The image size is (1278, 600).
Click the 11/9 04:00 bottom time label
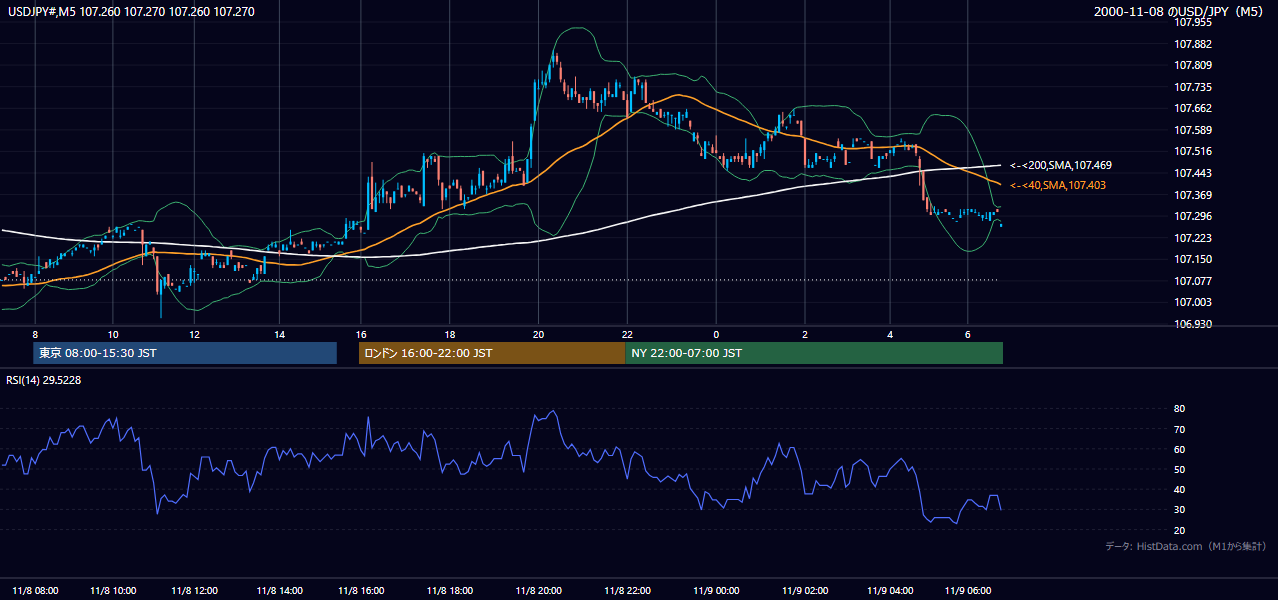point(891,590)
